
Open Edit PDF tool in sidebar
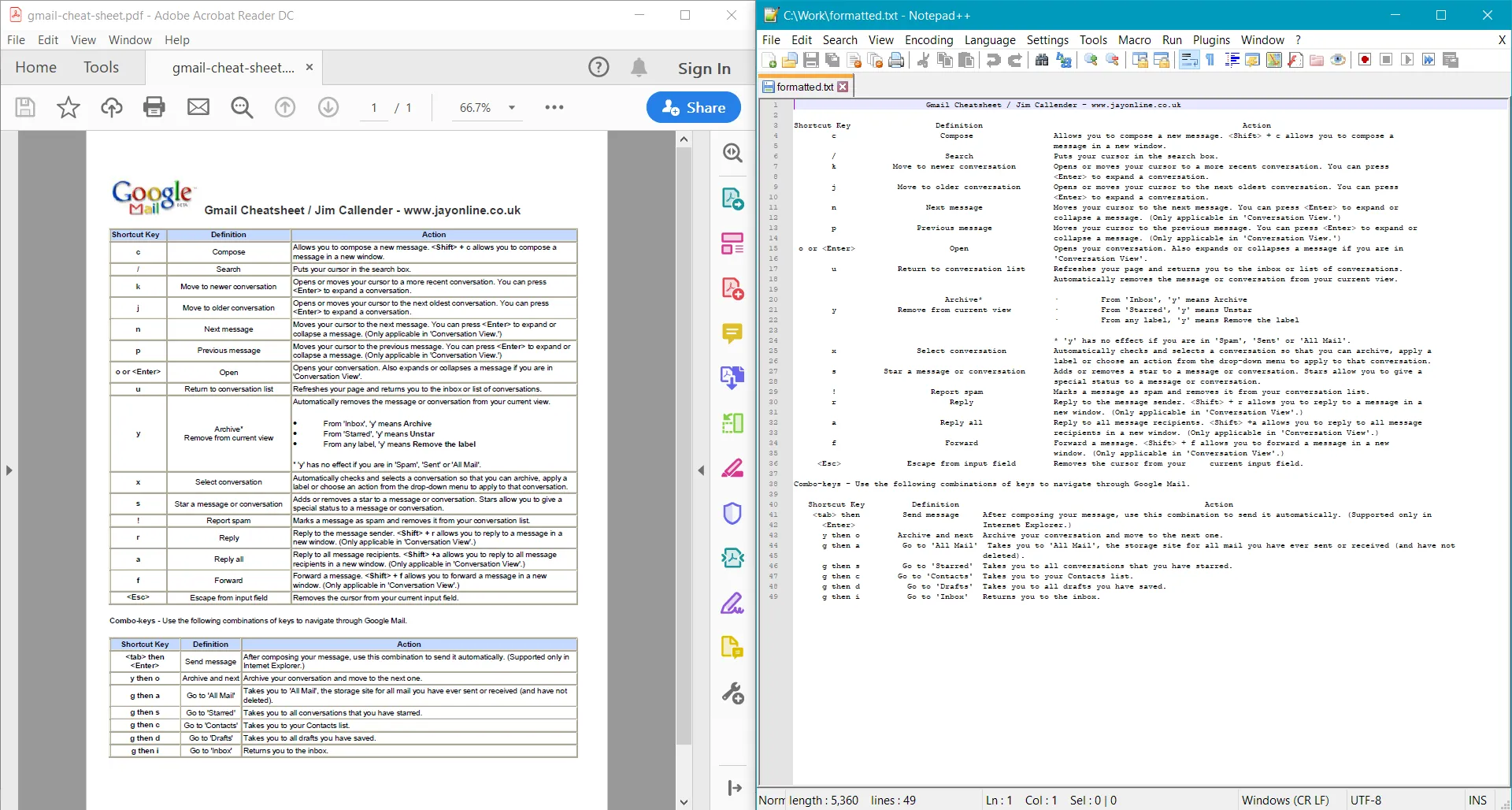(732, 243)
